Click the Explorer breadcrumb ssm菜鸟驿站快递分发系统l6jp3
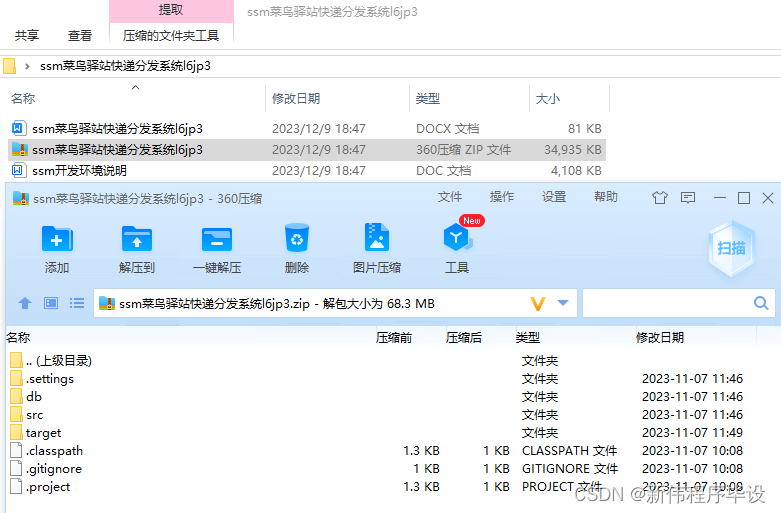The width and height of the screenshot is (781, 513). coord(126,66)
